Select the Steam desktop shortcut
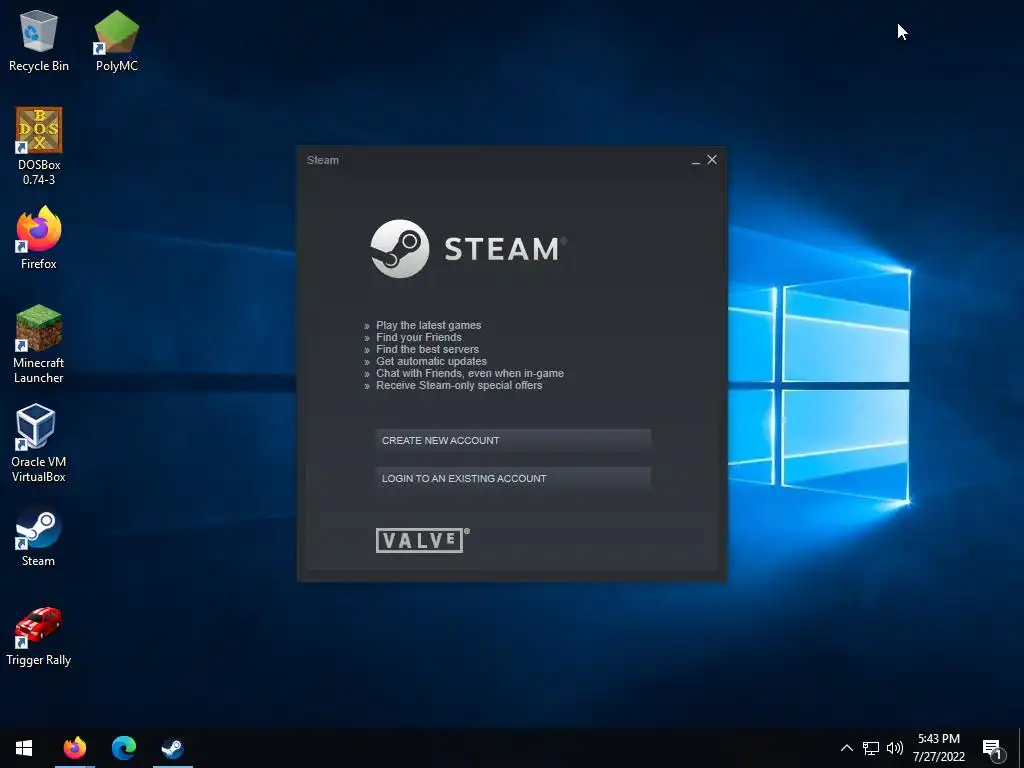 (39, 536)
